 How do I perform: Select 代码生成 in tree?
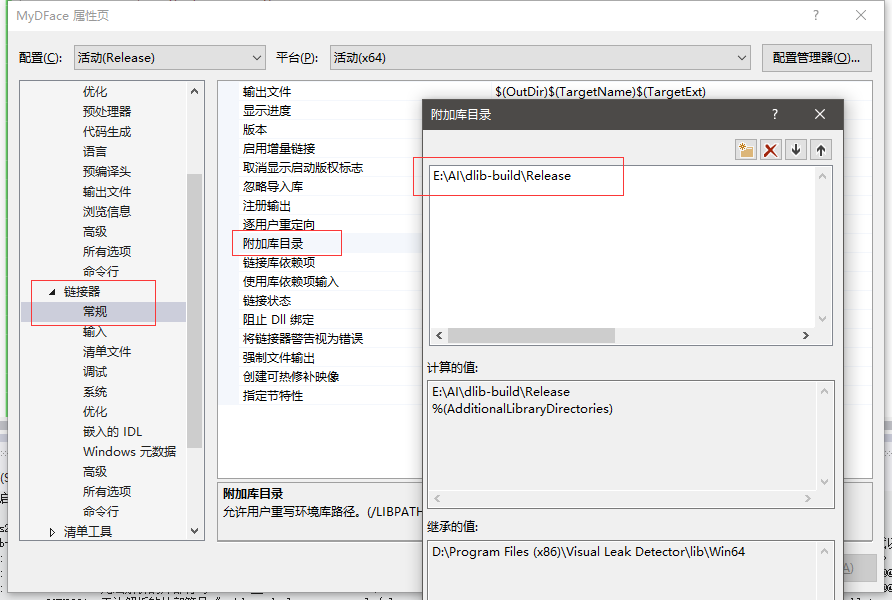click(107, 131)
